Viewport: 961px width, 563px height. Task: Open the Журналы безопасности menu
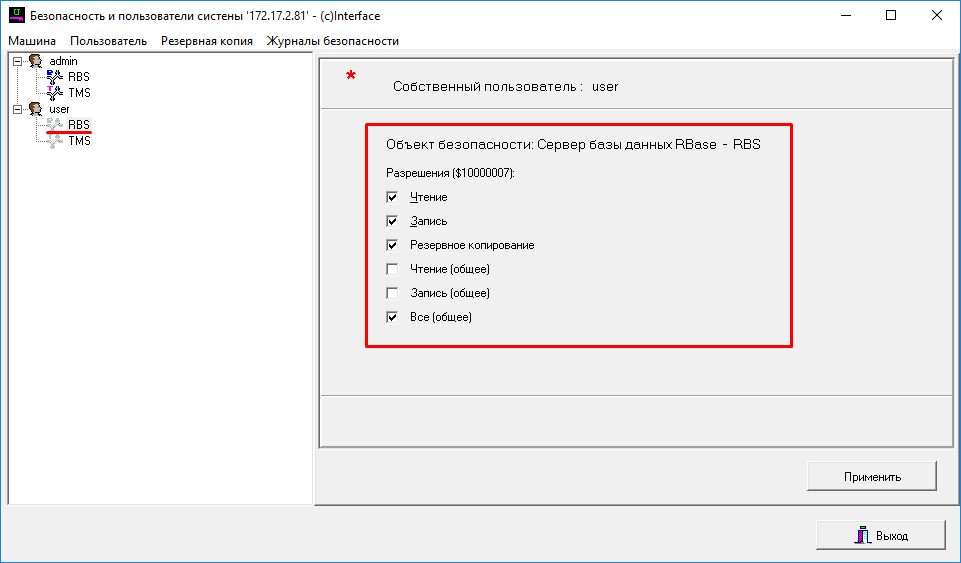tap(332, 41)
